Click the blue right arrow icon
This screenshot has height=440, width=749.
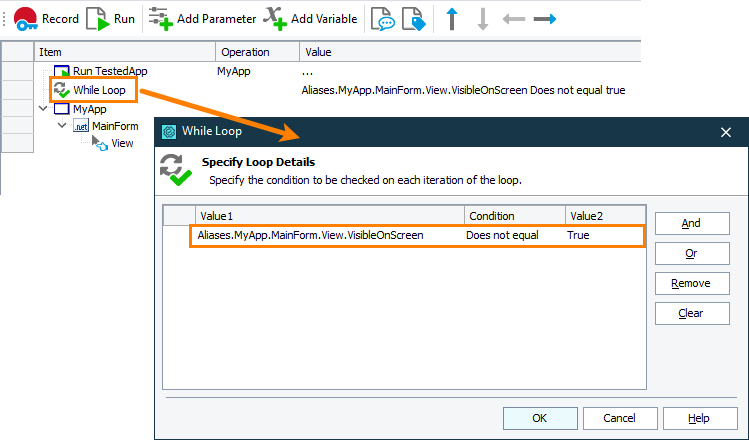[x=545, y=18]
